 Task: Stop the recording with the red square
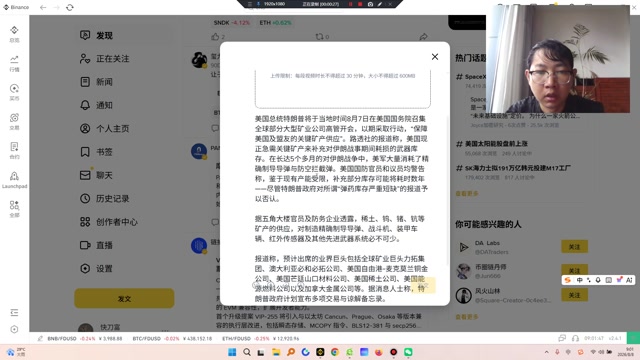pyautogui.click(x=360, y=4)
